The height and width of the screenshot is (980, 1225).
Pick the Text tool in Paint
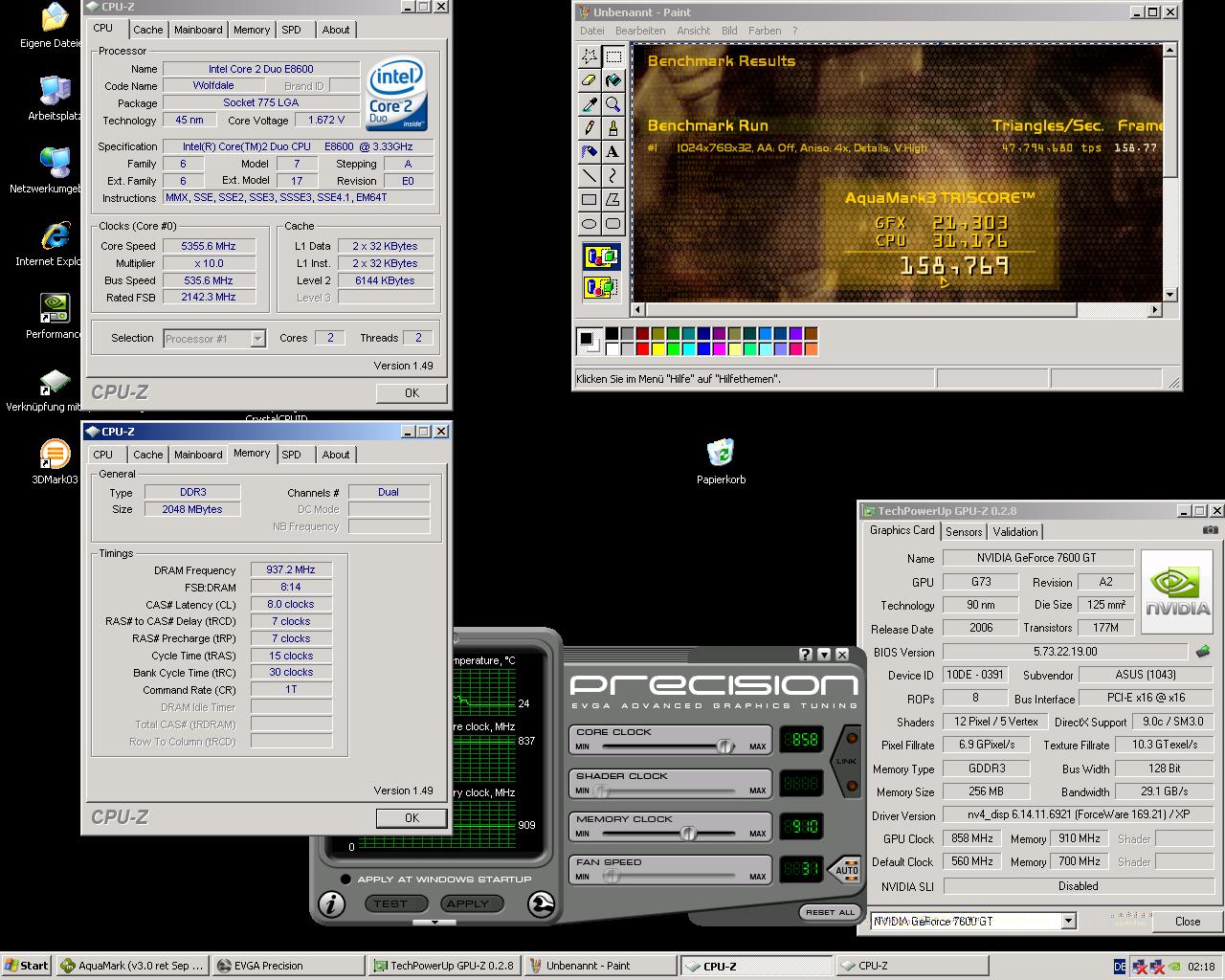coord(613,151)
